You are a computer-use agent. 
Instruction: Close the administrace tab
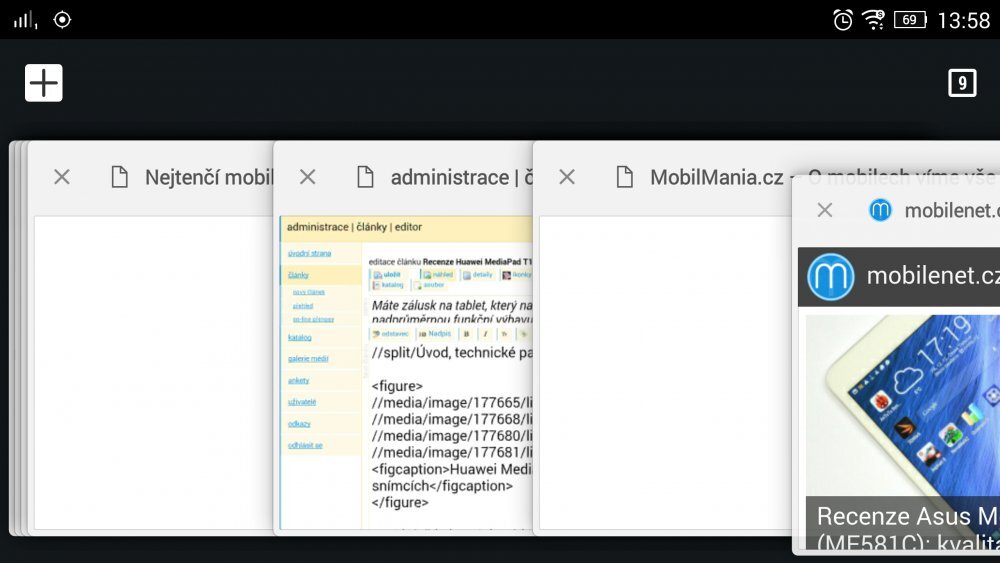point(308,177)
